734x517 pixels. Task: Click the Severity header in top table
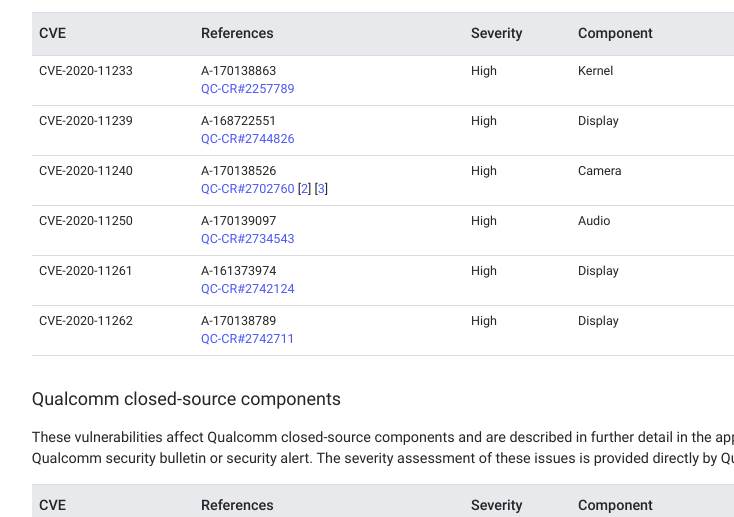(x=496, y=33)
